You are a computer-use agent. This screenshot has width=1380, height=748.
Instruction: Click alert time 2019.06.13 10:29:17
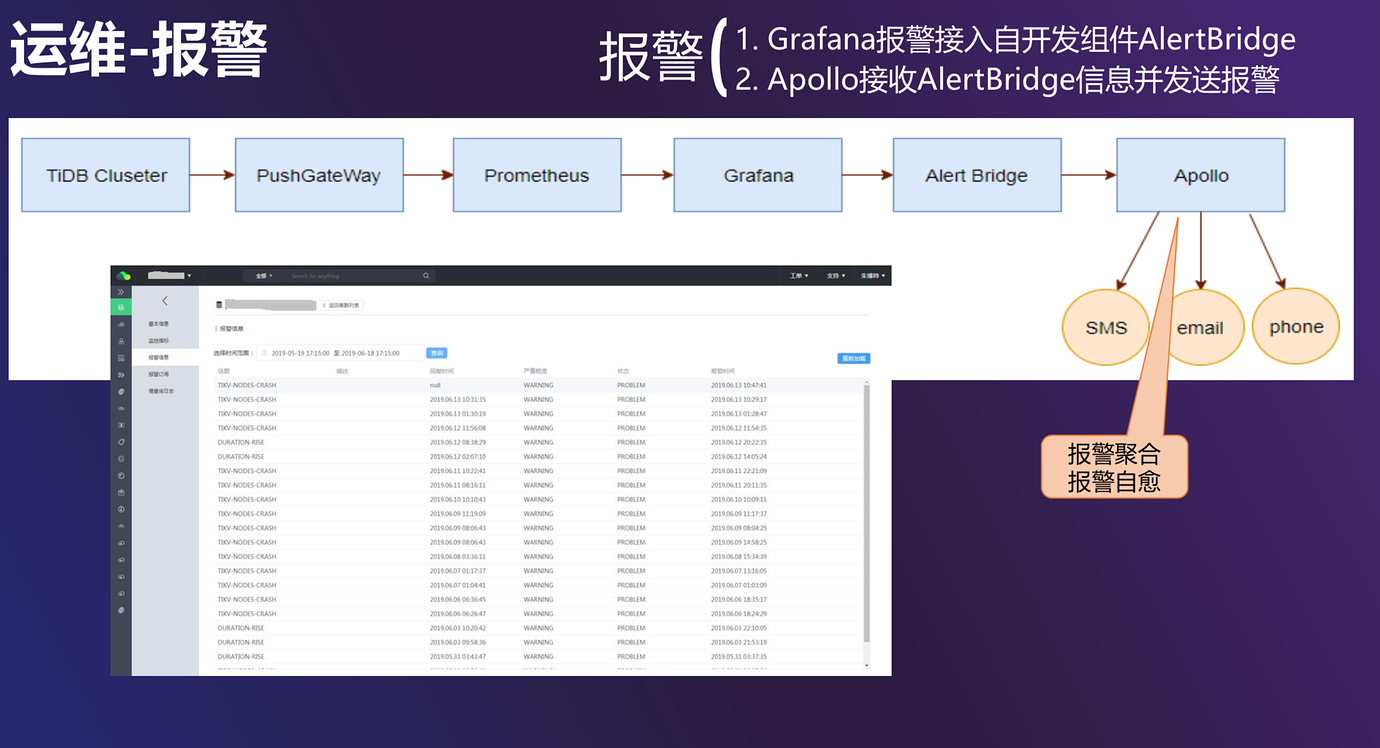(x=739, y=399)
